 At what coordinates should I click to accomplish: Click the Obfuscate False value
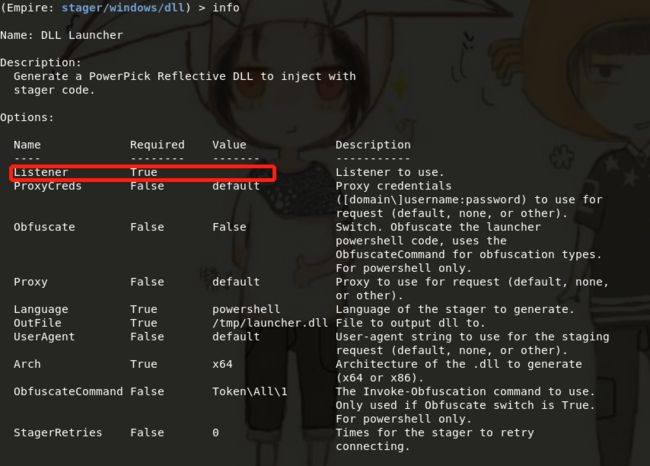point(229,227)
